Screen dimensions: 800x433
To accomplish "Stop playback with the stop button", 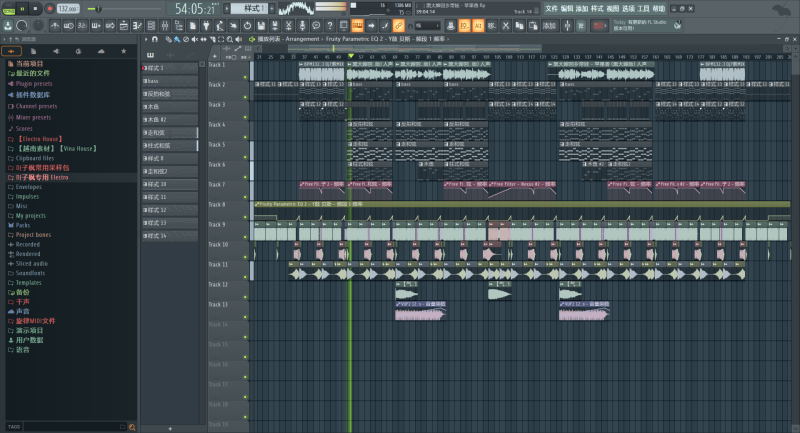I will pos(35,9).
